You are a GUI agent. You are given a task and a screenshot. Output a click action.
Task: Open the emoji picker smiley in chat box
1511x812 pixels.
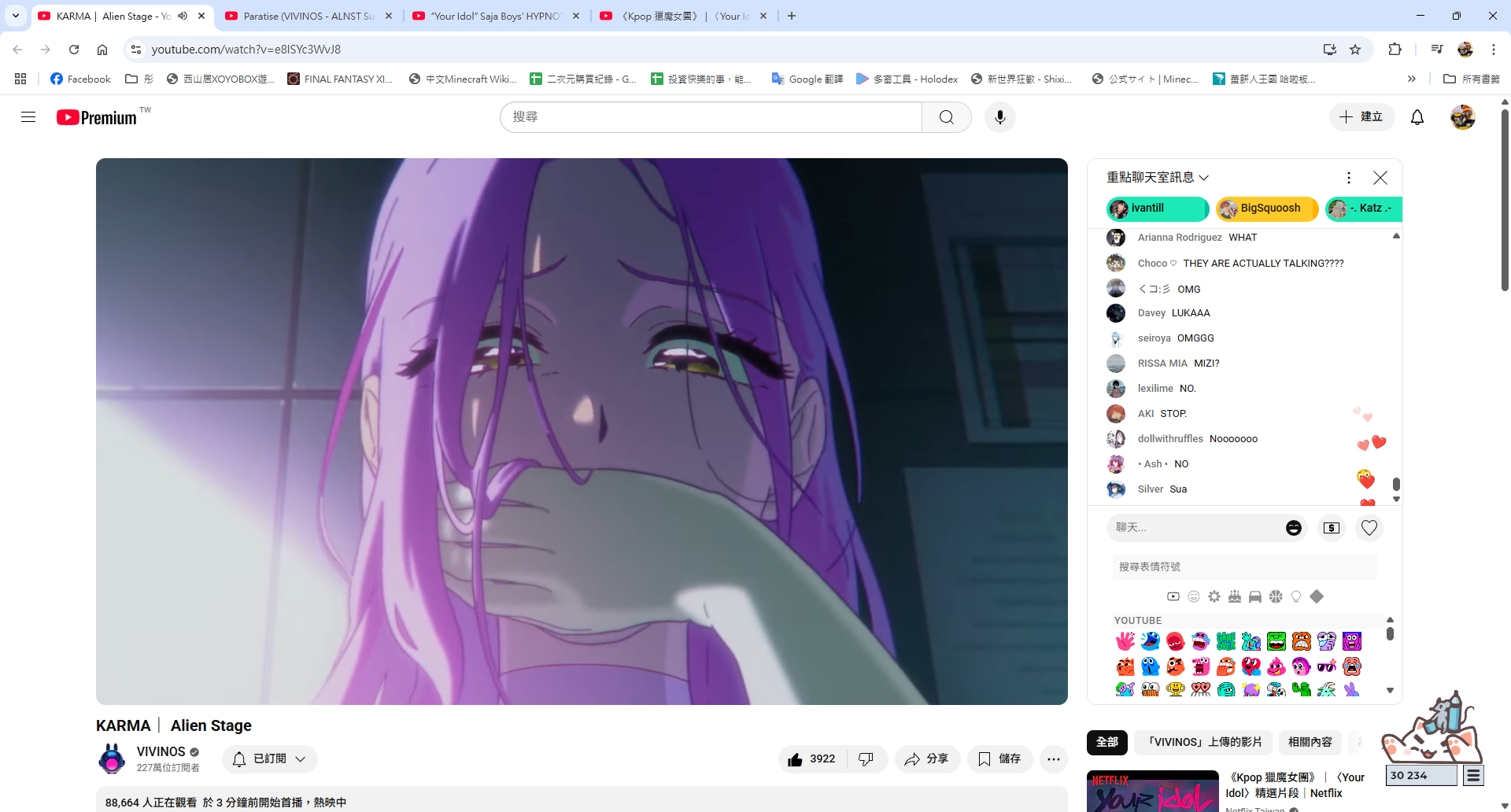pos(1294,528)
